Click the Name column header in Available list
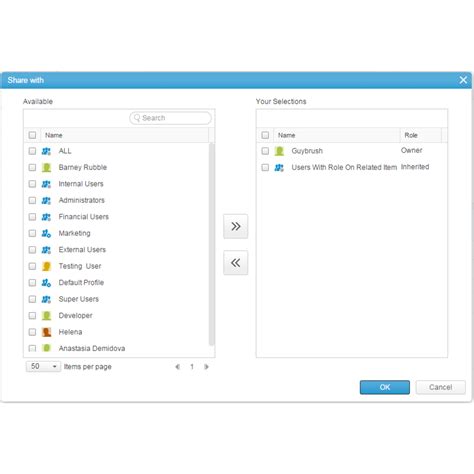The width and height of the screenshot is (474, 474). [125, 135]
